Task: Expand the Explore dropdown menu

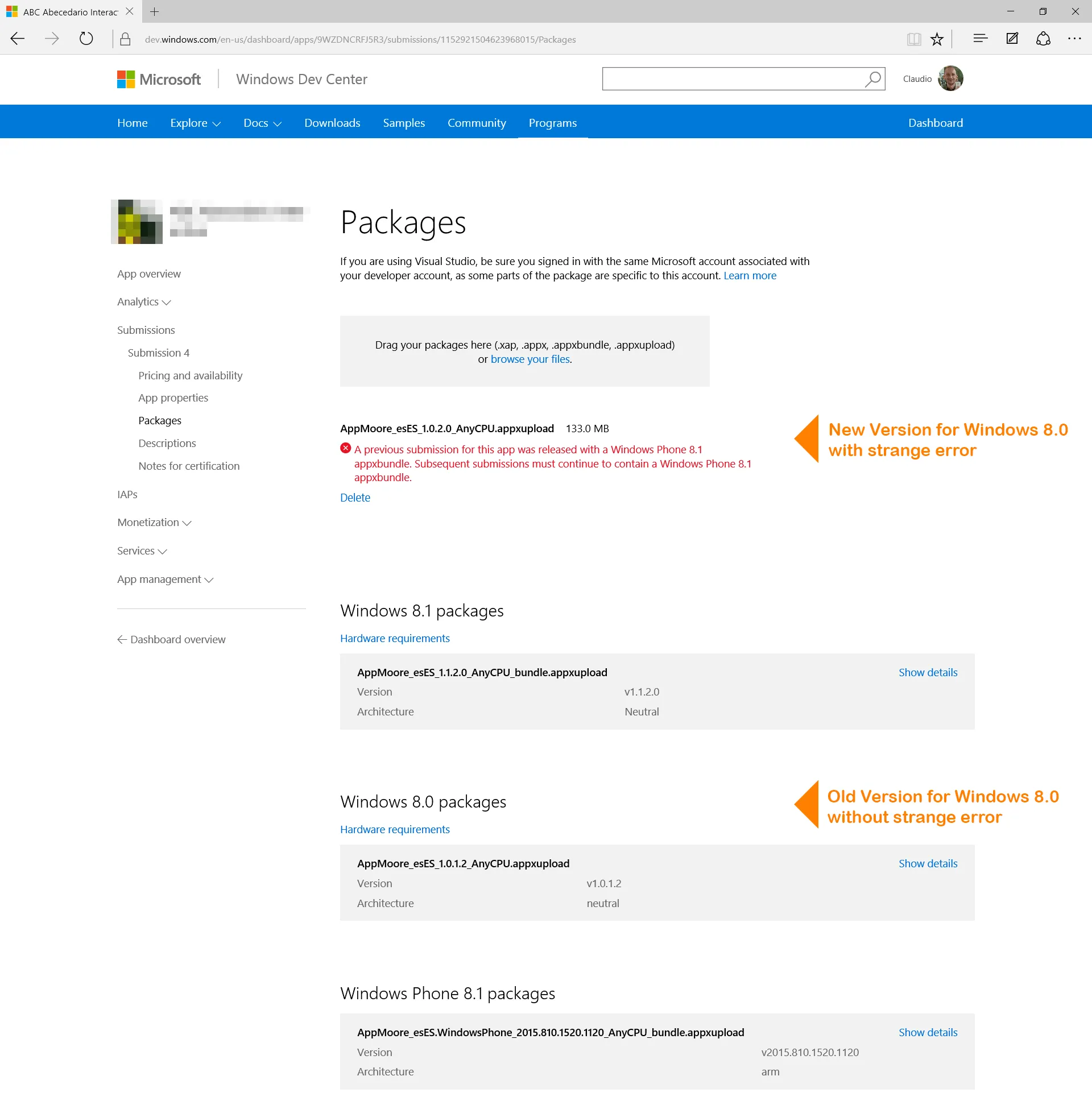Action: 195,123
